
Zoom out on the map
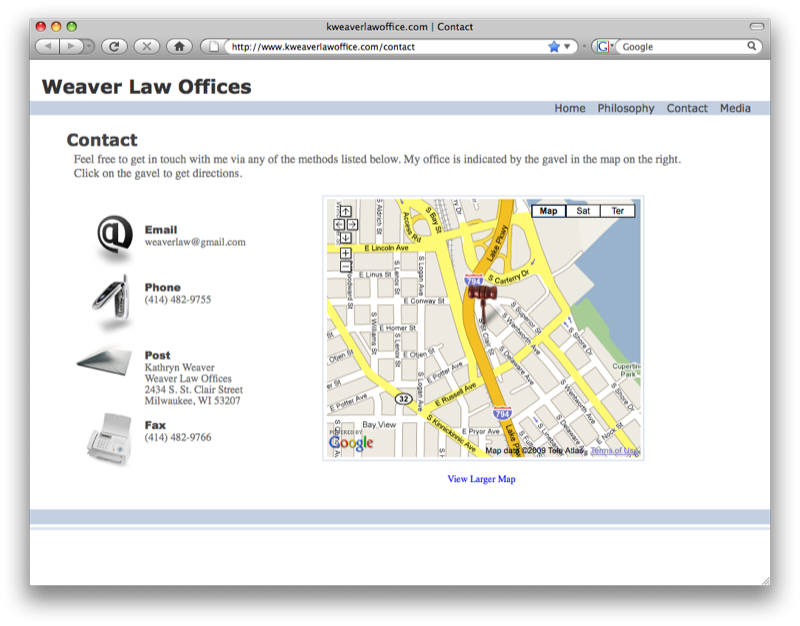point(345,267)
